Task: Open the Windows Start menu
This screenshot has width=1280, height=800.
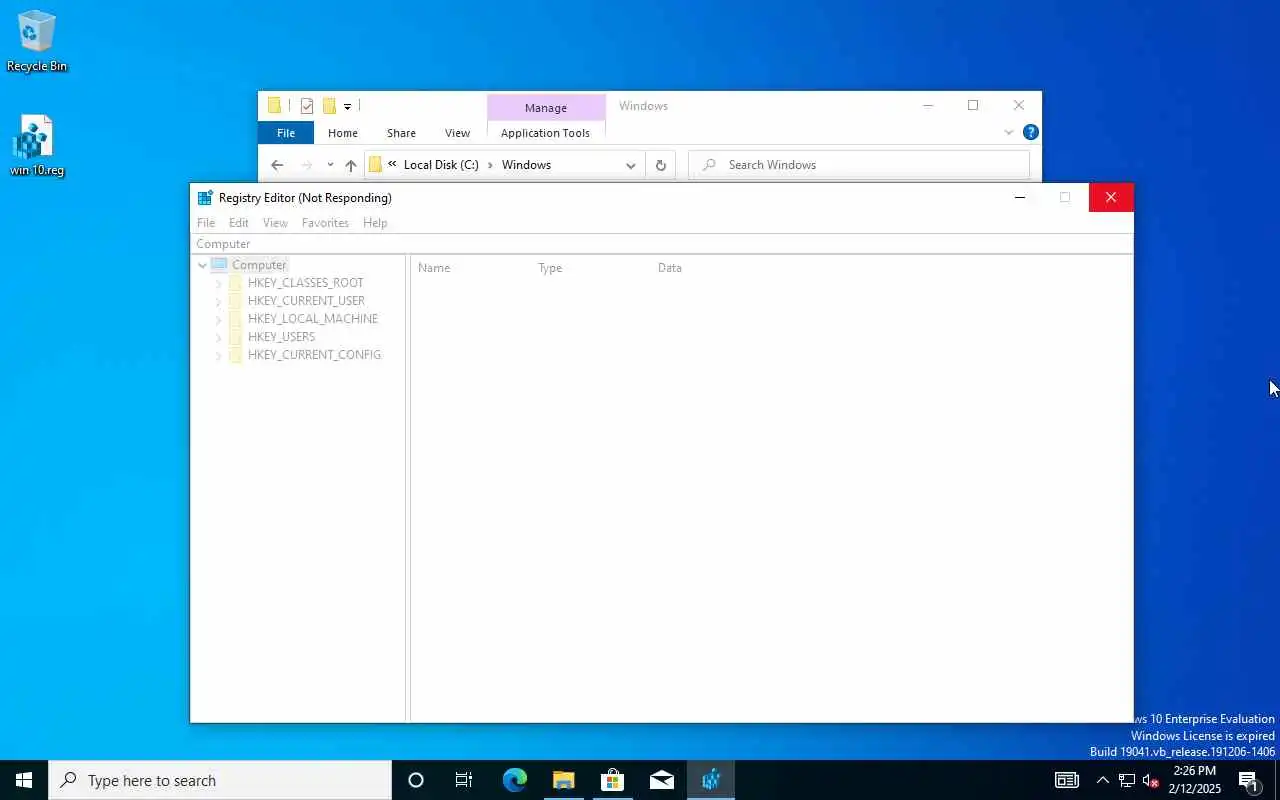Action: [x=24, y=780]
